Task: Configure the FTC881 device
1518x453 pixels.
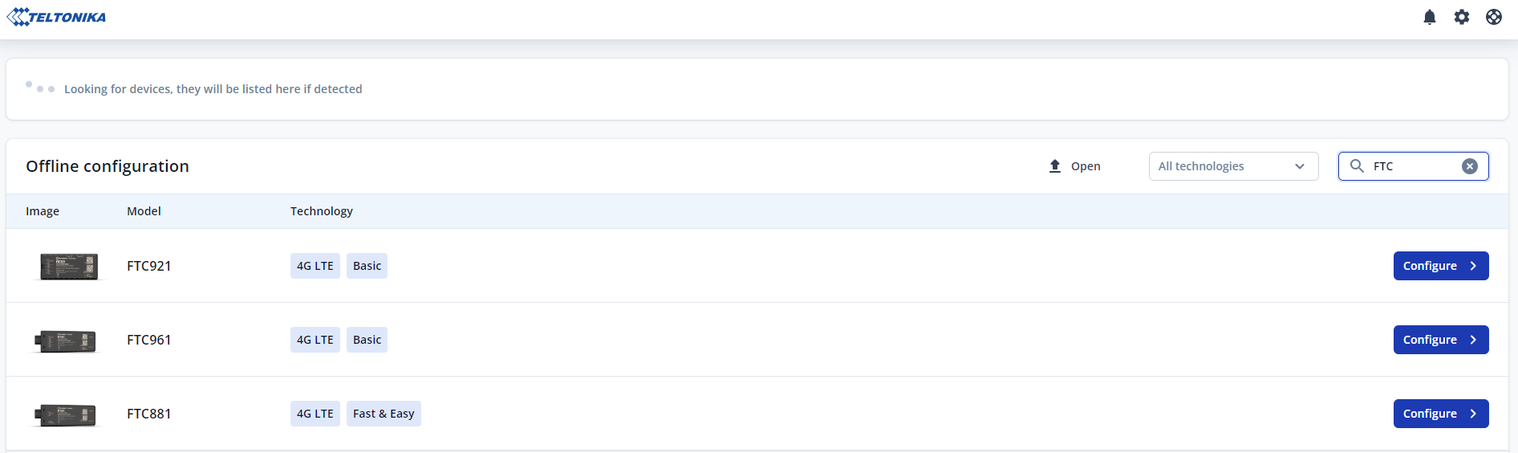Action: pyautogui.click(x=1440, y=414)
